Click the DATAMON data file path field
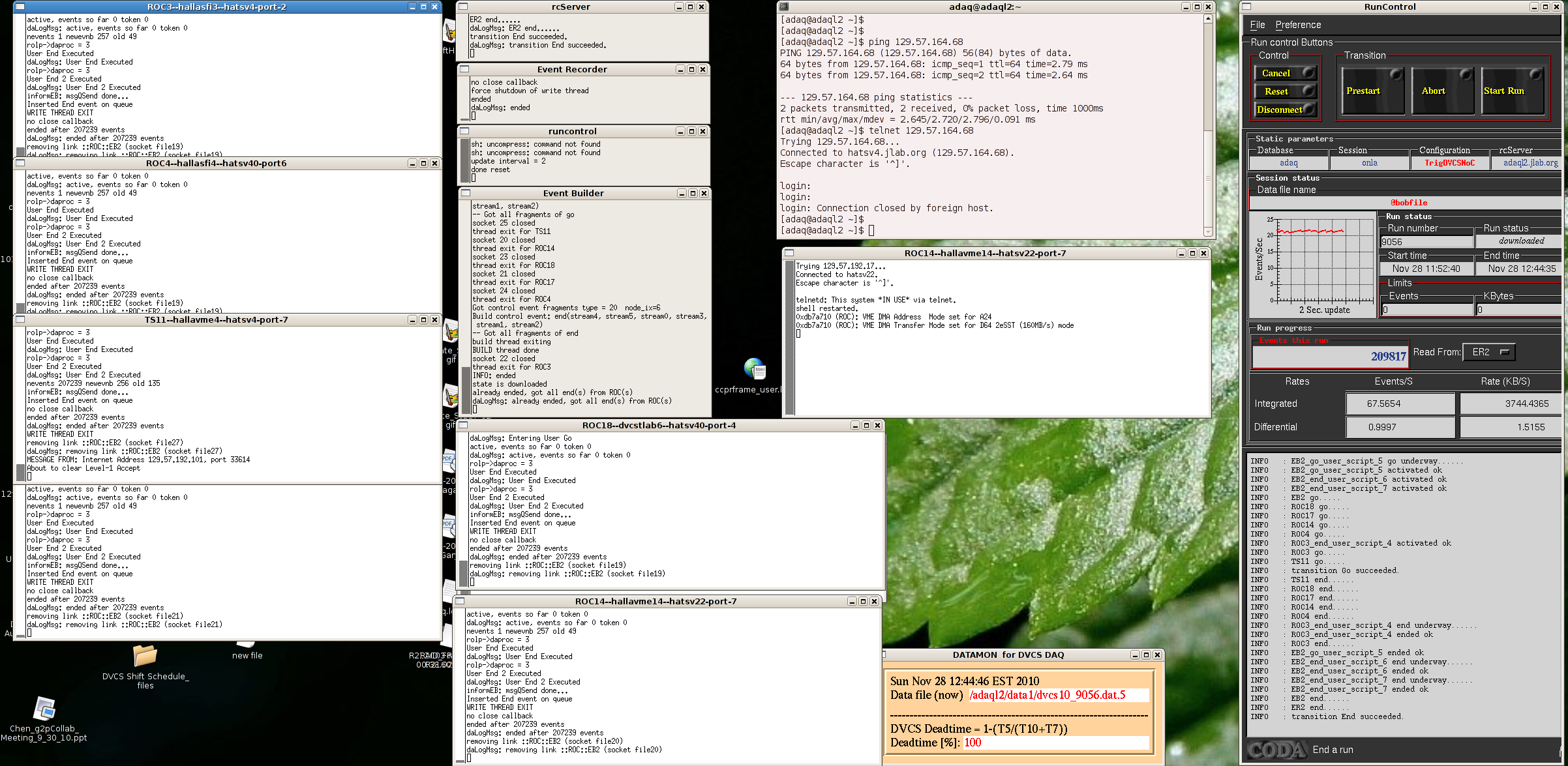 point(1058,695)
